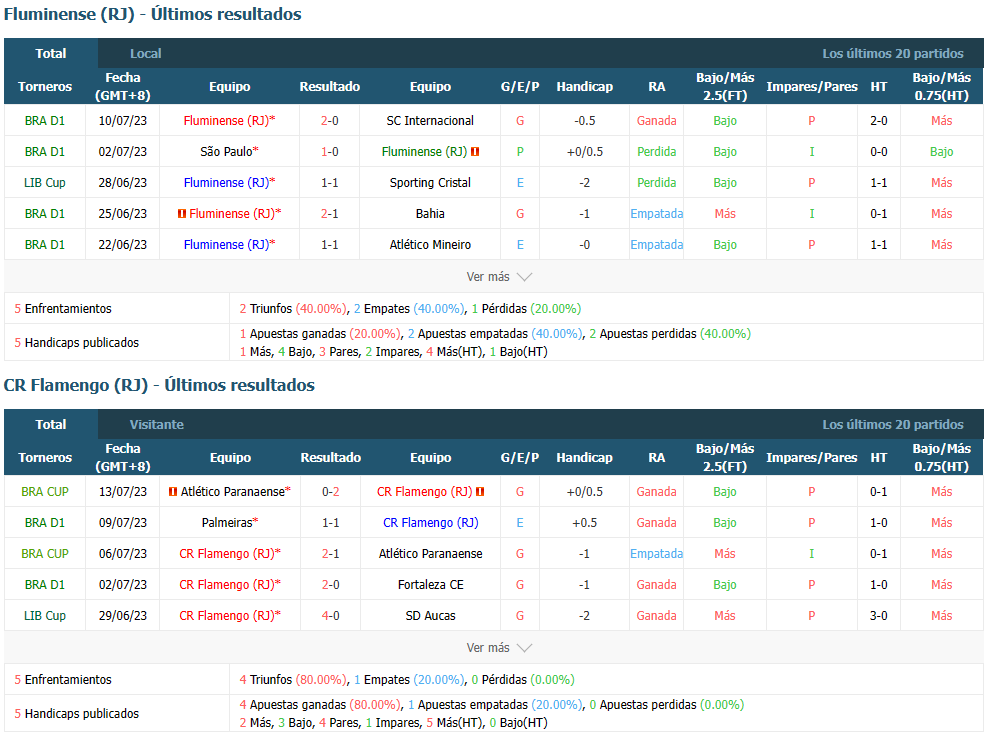Viewport: 987px width, 738px height.
Task: Click handicap +0.5 in the Palmeiras row
Action: coord(584,523)
